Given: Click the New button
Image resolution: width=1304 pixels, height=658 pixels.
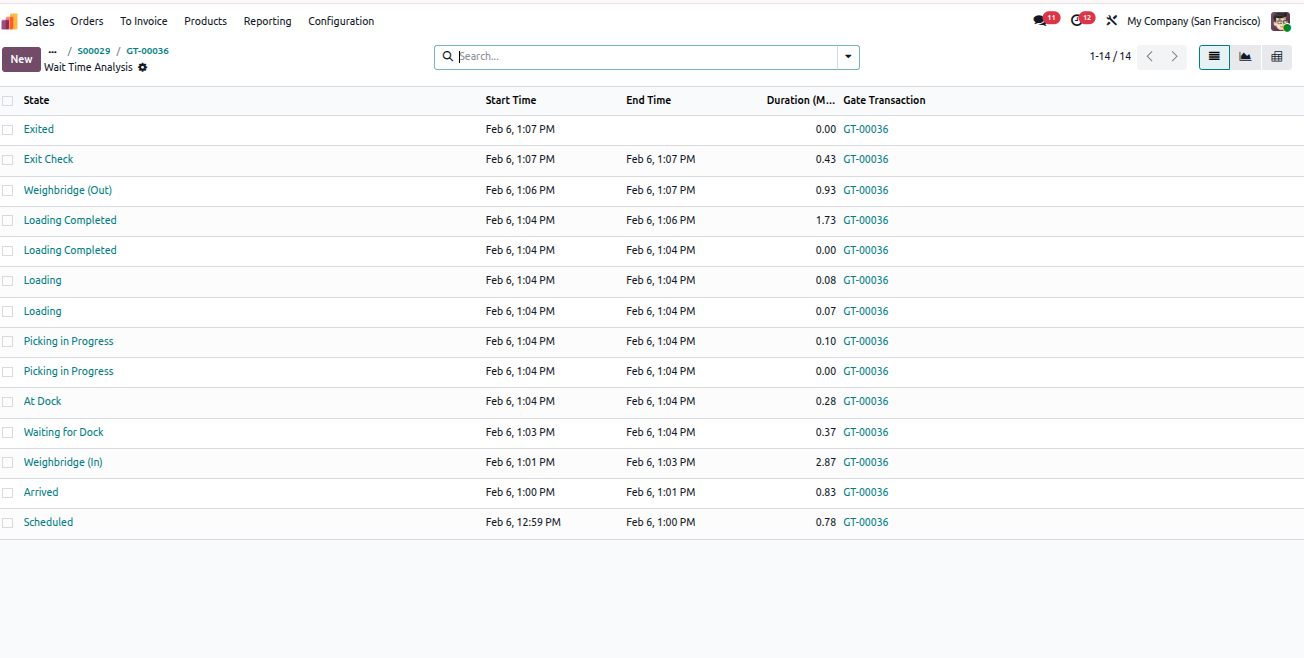Looking at the screenshot, I should [x=21, y=59].
